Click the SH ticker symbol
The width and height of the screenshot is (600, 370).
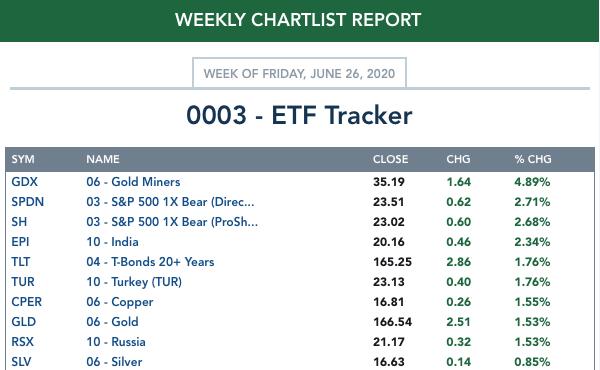pos(19,222)
